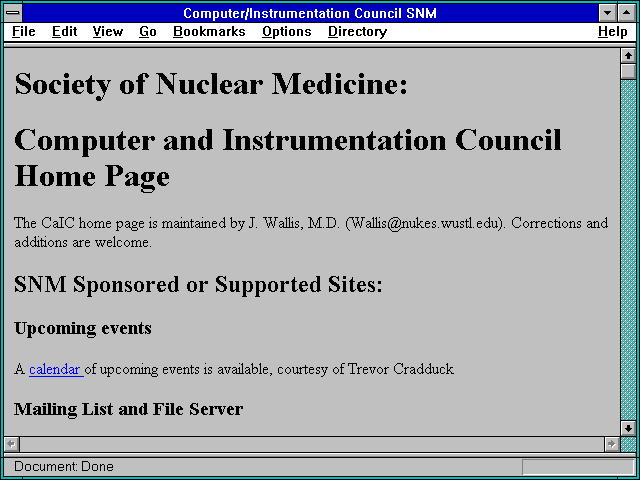This screenshot has width=640, height=480.
Task: Open the Directory menu
Action: pos(358,32)
